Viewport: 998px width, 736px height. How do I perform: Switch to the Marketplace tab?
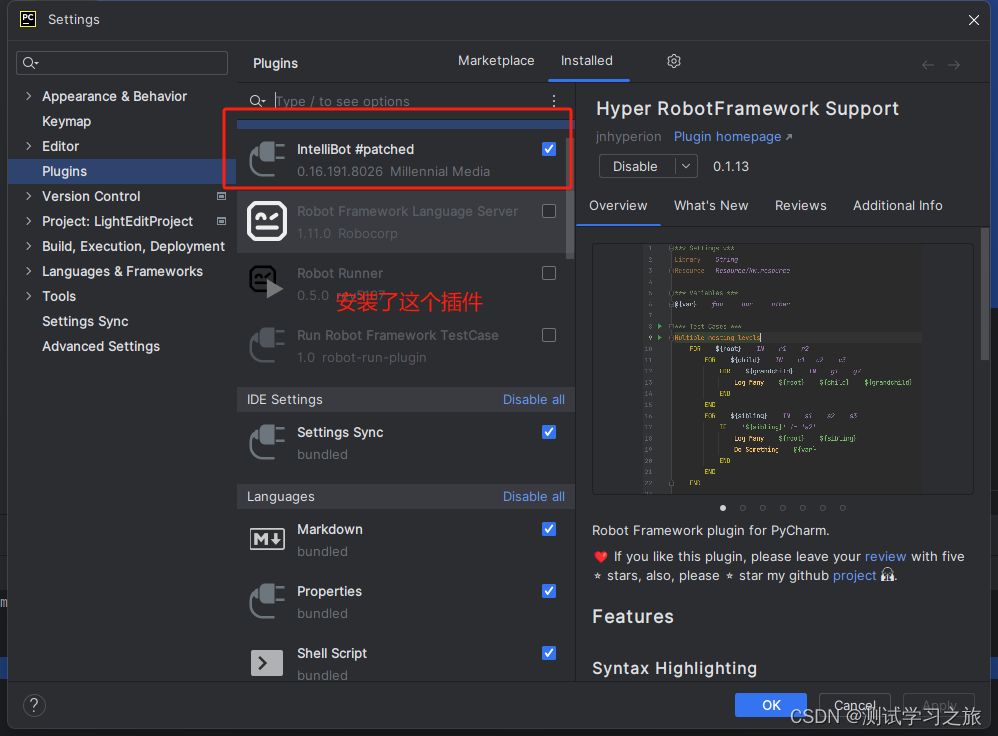coord(496,60)
